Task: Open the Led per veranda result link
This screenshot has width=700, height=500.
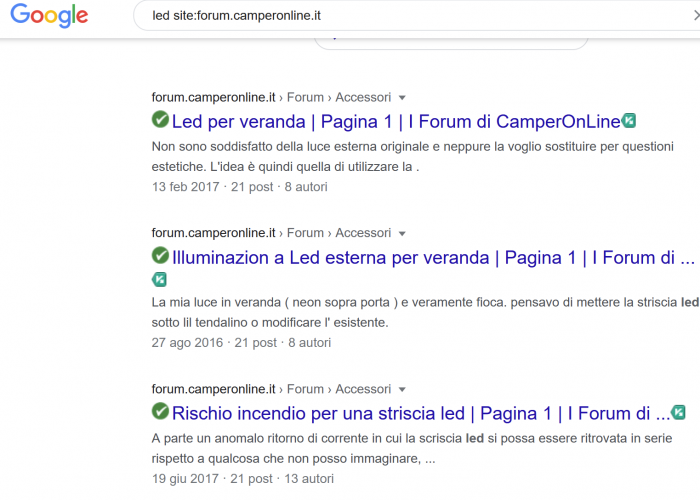Action: [396, 121]
